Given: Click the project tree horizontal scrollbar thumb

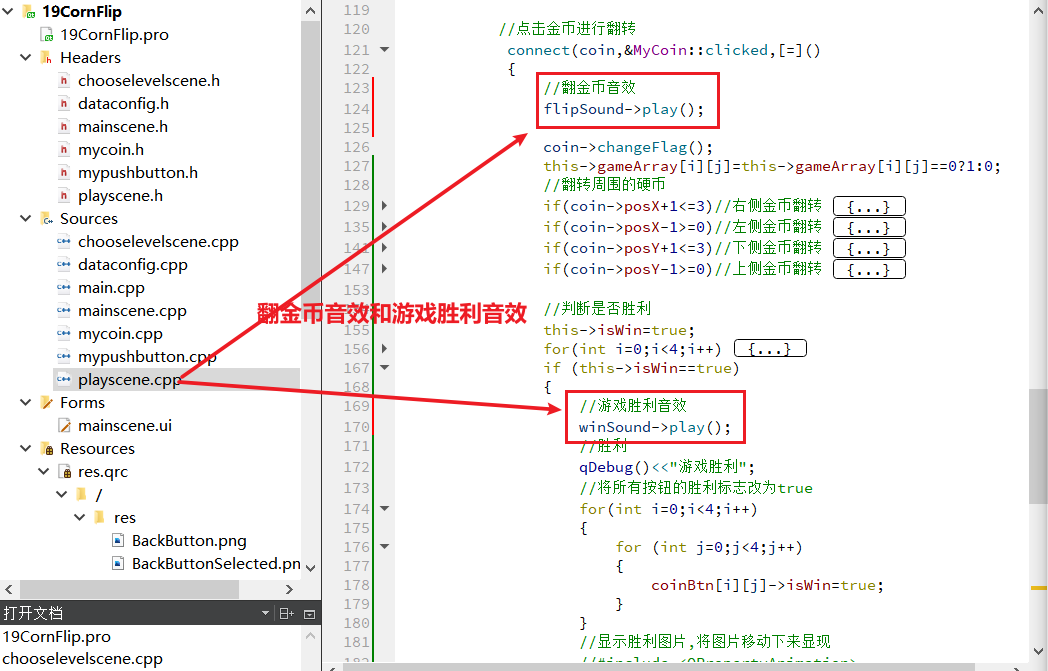Looking at the screenshot, I should (129, 589).
